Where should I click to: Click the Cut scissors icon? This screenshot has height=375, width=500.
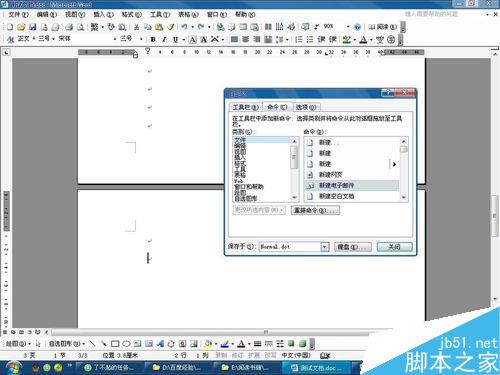coord(136,27)
